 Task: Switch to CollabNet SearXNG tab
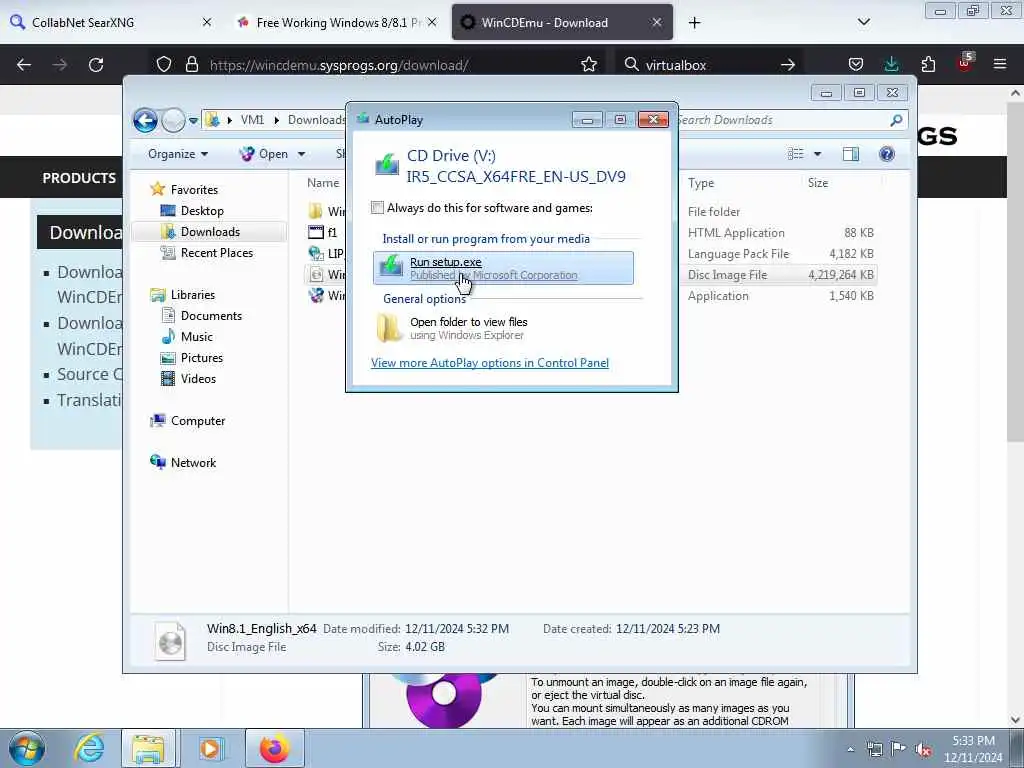click(111, 22)
